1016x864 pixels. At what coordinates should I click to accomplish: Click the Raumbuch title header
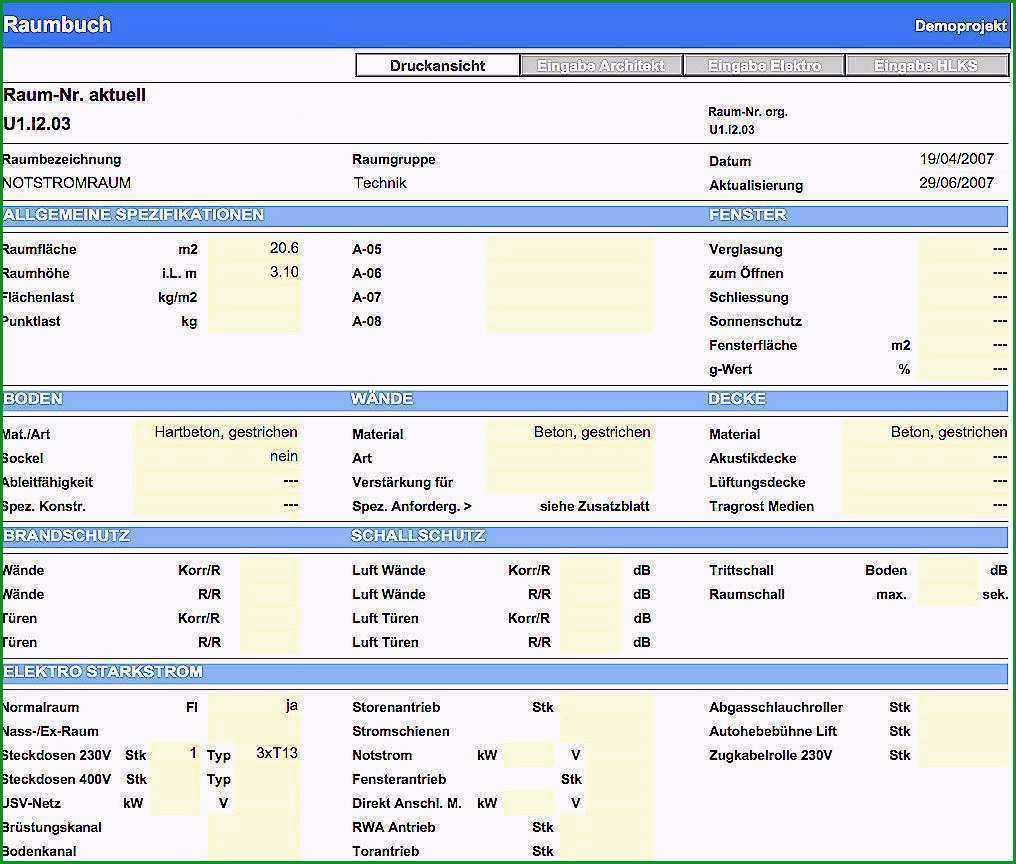coord(57,25)
